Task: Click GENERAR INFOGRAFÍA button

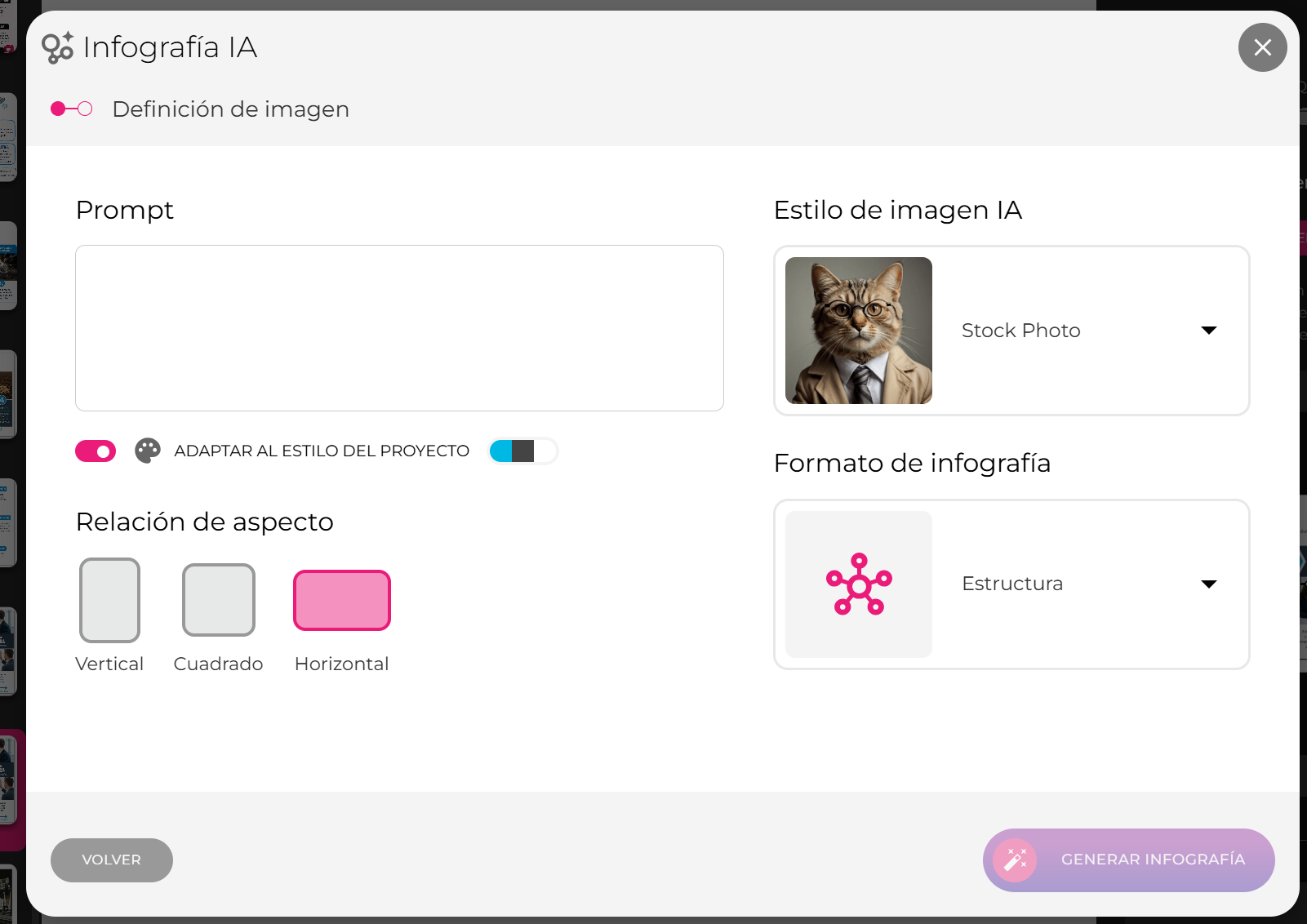Action: (x=1129, y=860)
